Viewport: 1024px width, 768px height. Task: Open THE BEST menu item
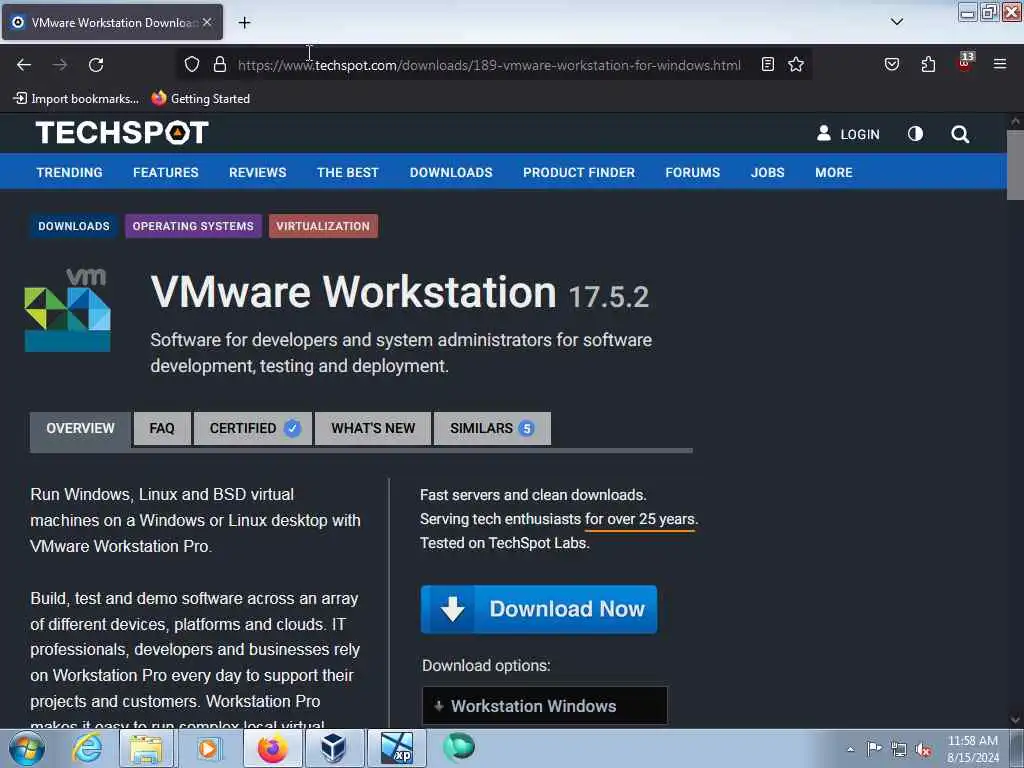347,172
